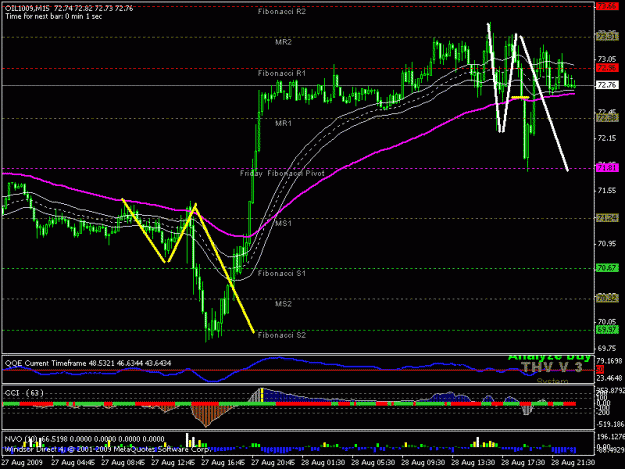Click the Fibonacci R2 level label
The image size is (625, 469).
click(282, 12)
